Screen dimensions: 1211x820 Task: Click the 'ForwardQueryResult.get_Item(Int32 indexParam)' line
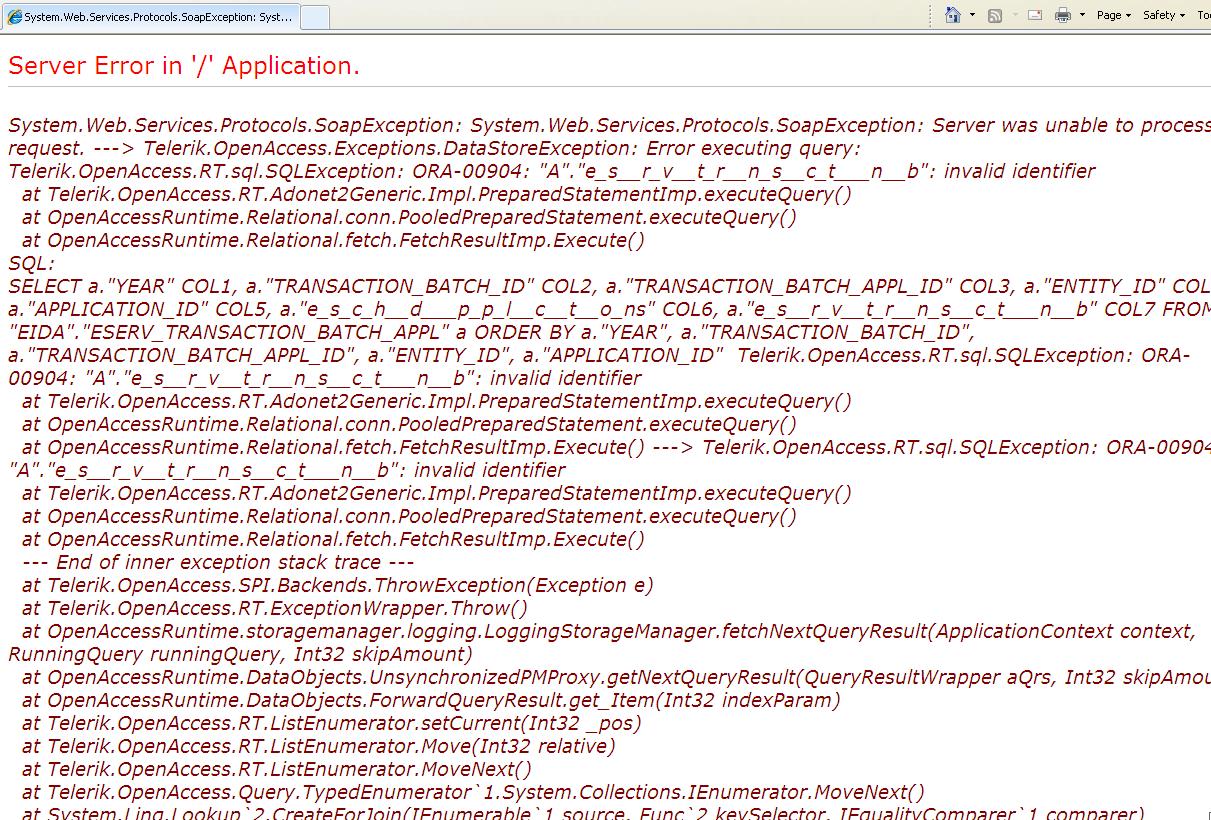pyautogui.click(x=431, y=700)
